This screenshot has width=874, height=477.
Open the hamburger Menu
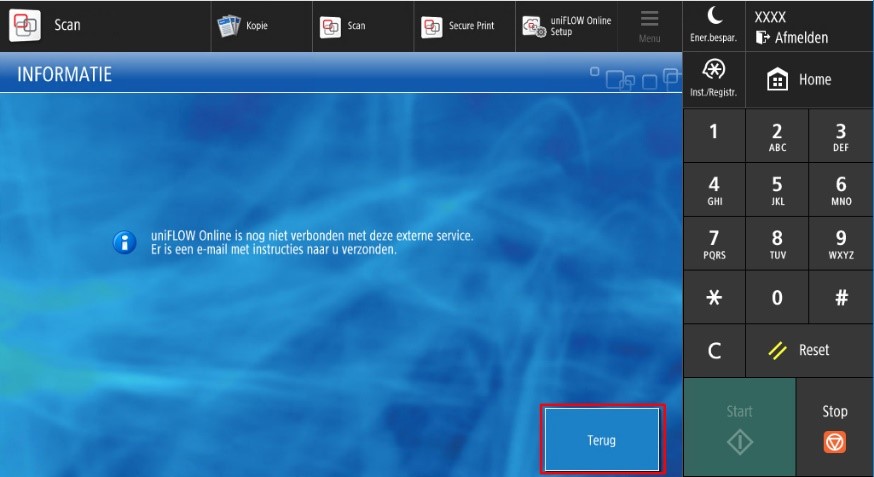coord(650,26)
